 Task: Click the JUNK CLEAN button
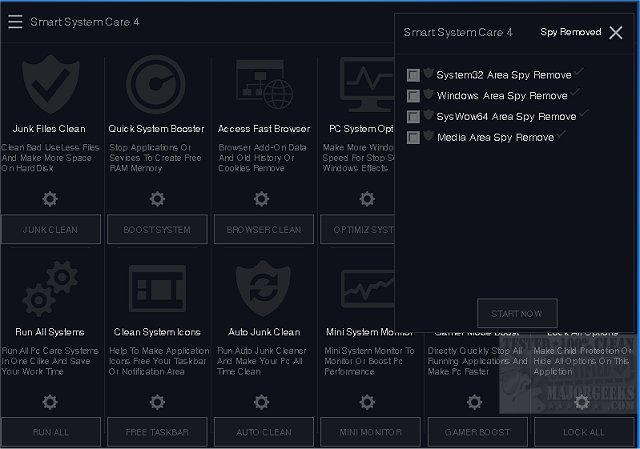51,229
